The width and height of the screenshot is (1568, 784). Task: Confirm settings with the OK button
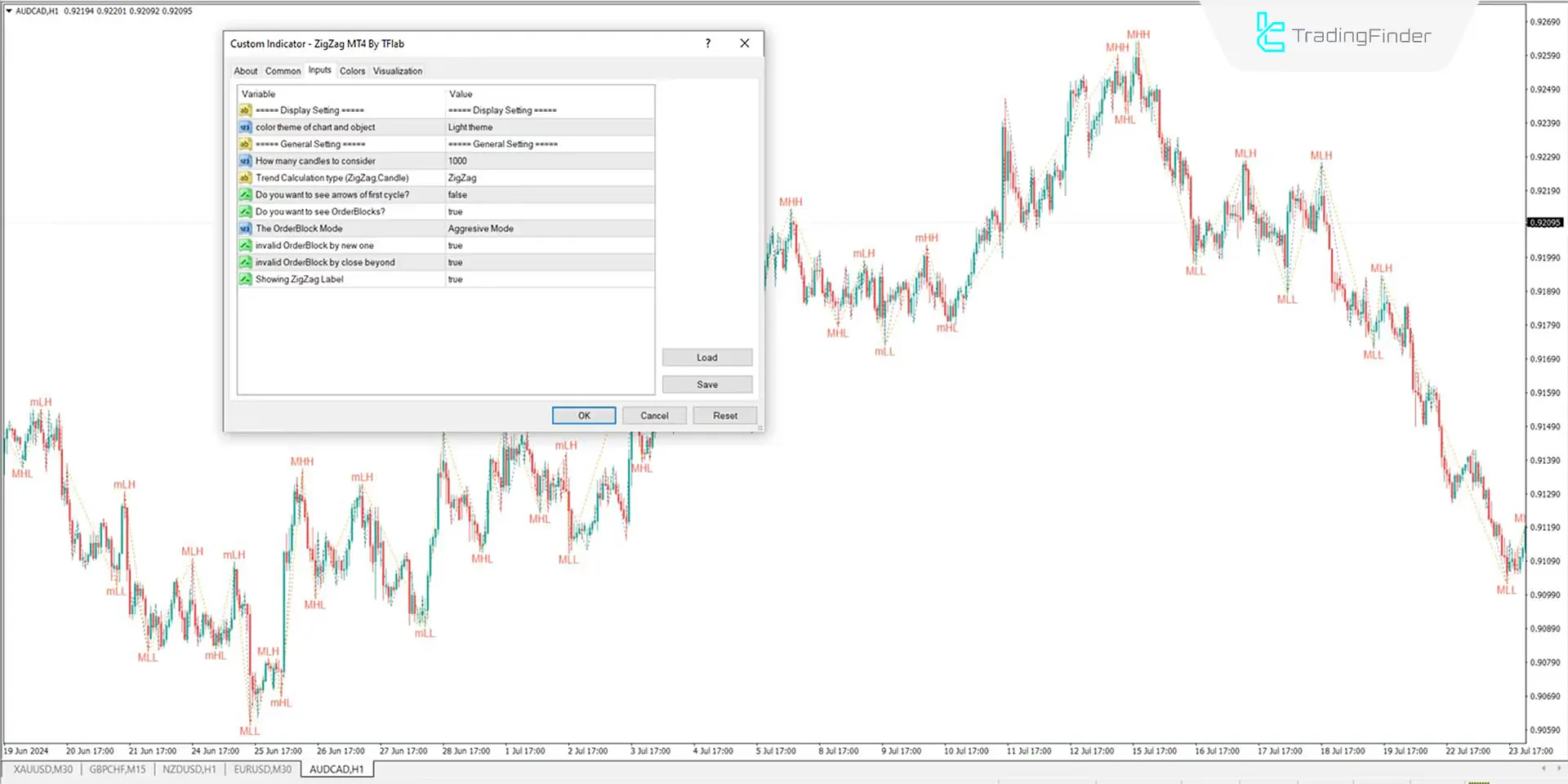[x=583, y=415]
